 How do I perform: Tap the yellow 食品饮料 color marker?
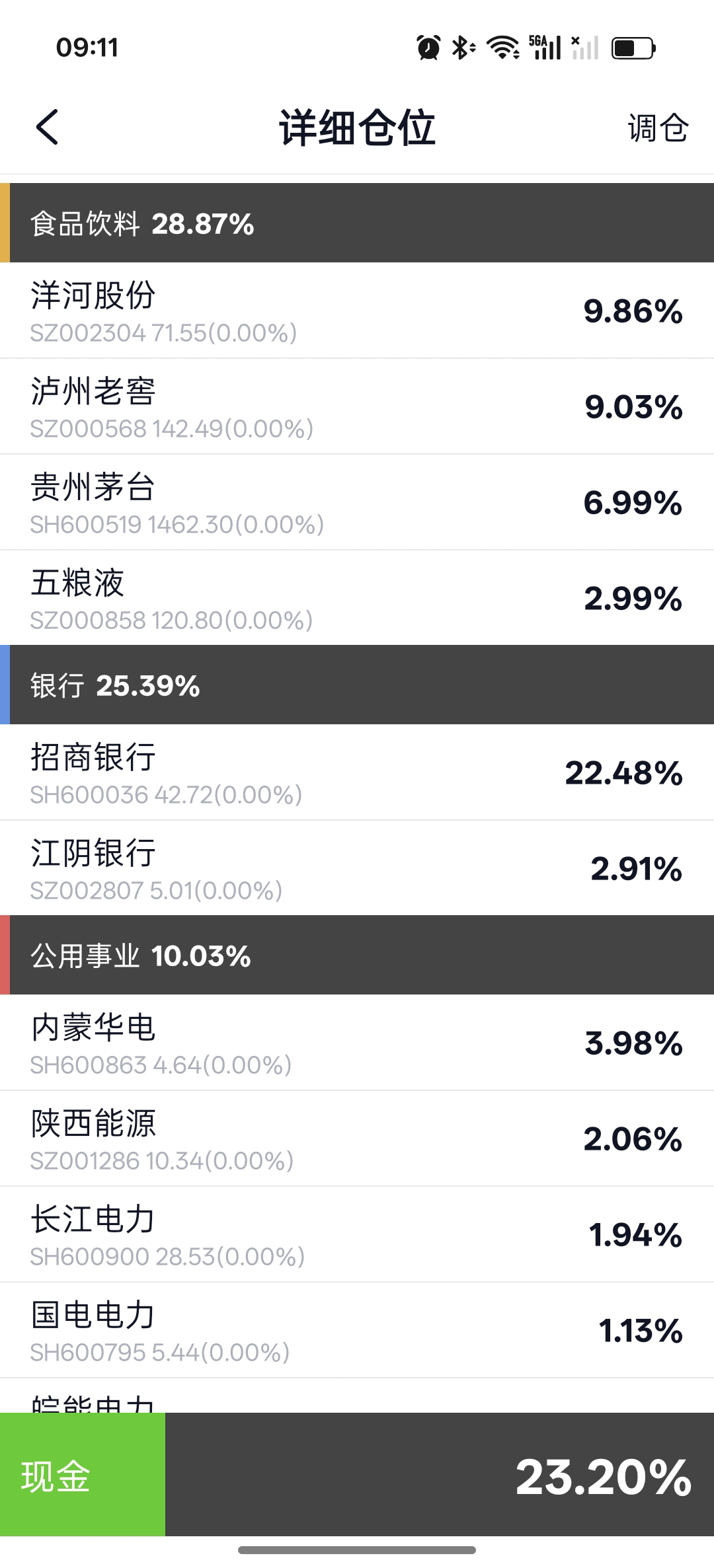point(5,223)
